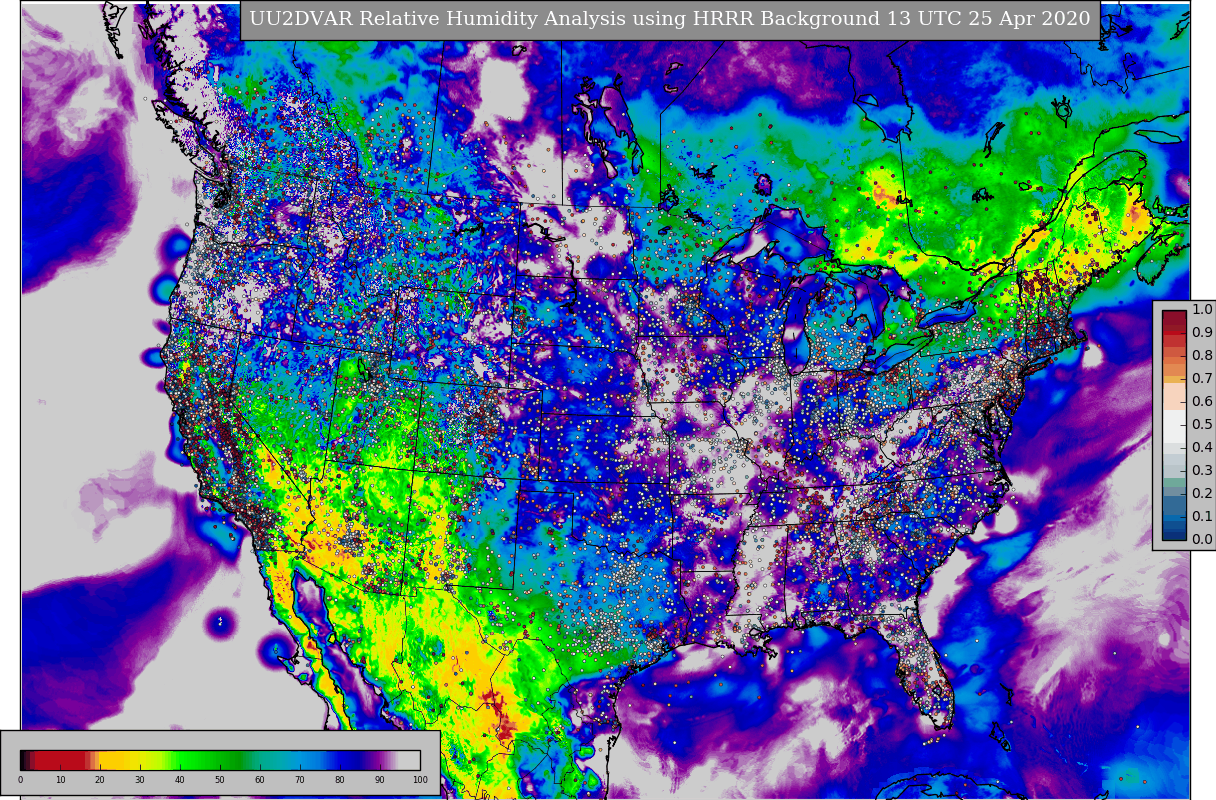Select the 70 tick on humidity colorbar
This screenshot has width=1216, height=800.
[300, 780]
